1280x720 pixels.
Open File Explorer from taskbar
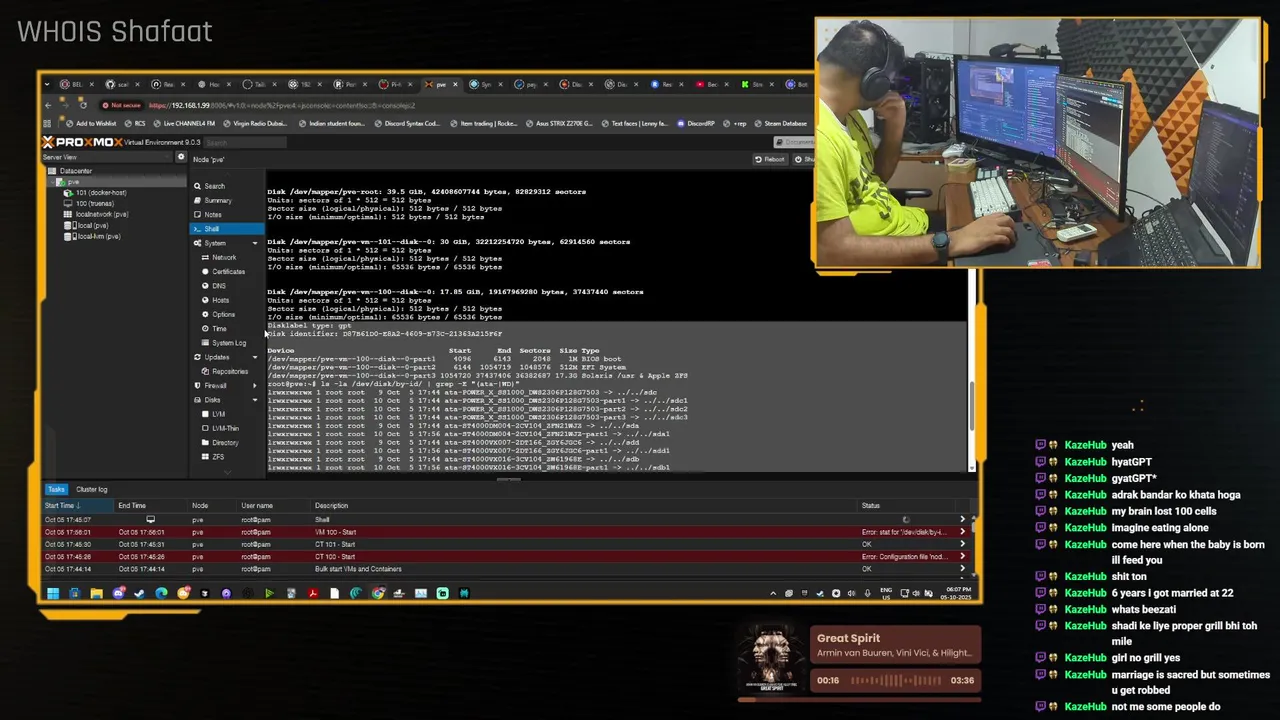(x=96, y=593)
